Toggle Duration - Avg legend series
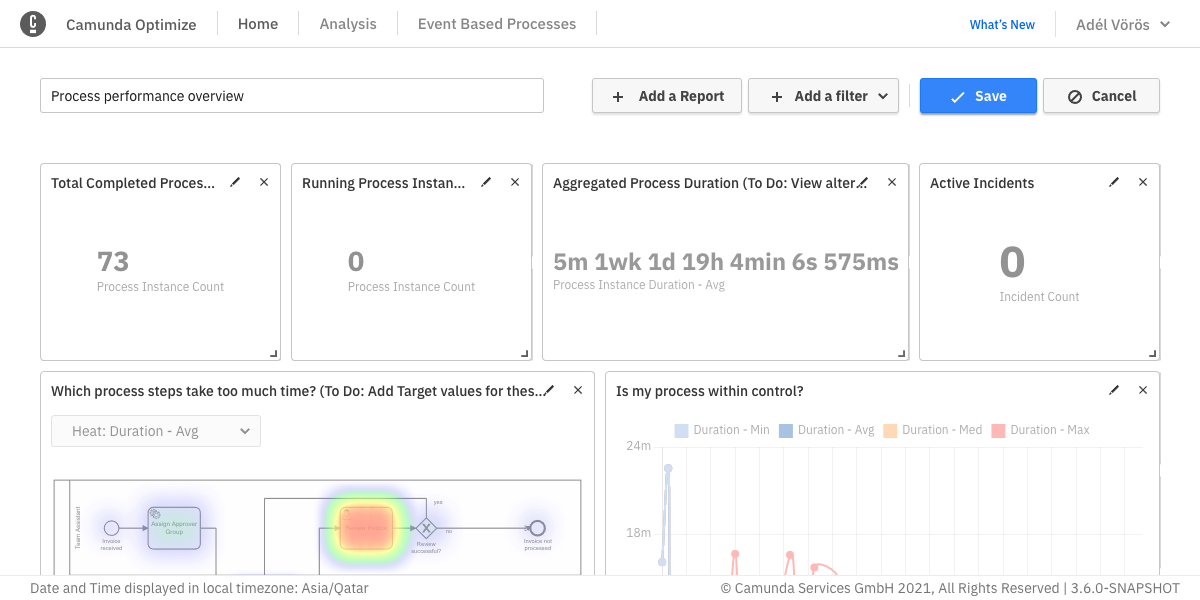Screen dimensions: 1200x600 pos(826,430)
